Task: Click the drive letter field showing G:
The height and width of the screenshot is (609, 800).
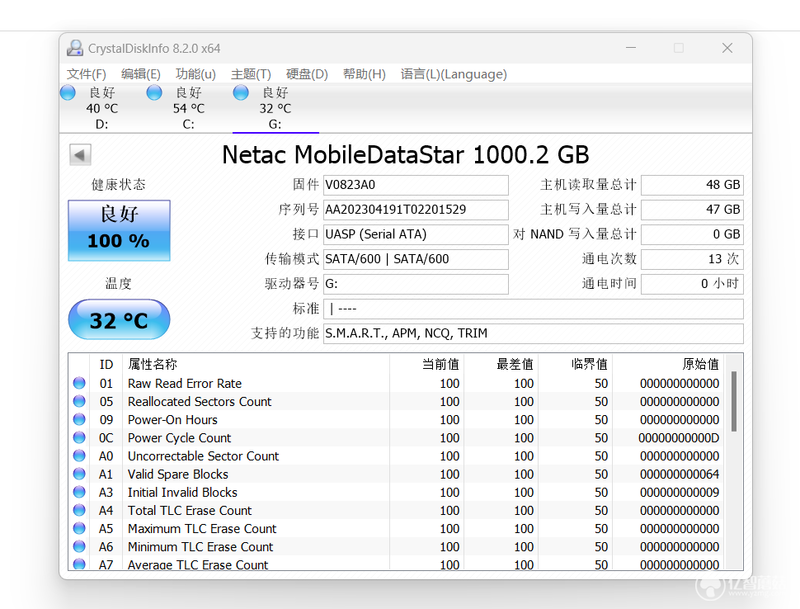Action: pyautogui.click(x=416, y=284)
